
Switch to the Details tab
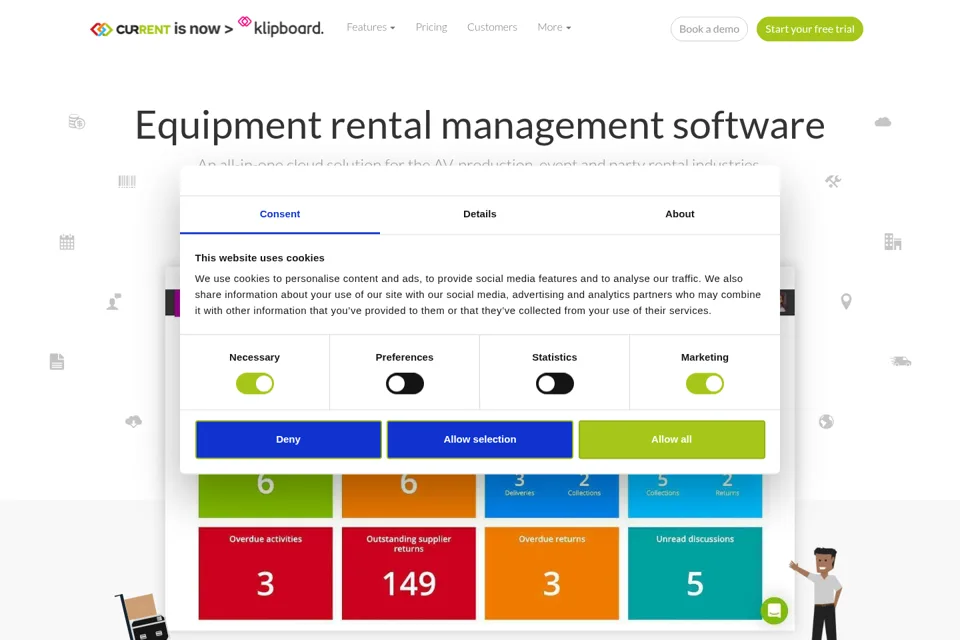tap(480, 214)
